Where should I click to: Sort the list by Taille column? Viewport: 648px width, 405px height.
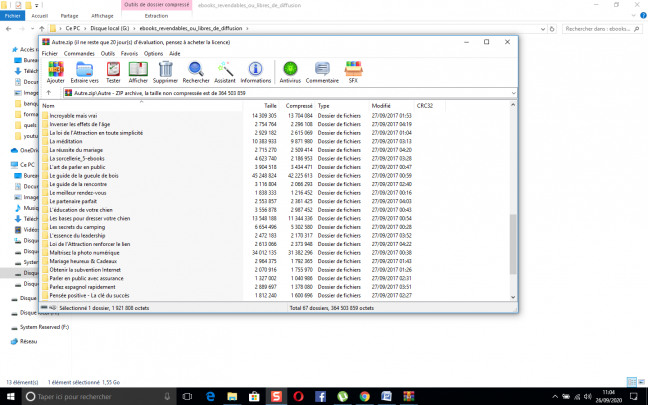tap(270, 105)
